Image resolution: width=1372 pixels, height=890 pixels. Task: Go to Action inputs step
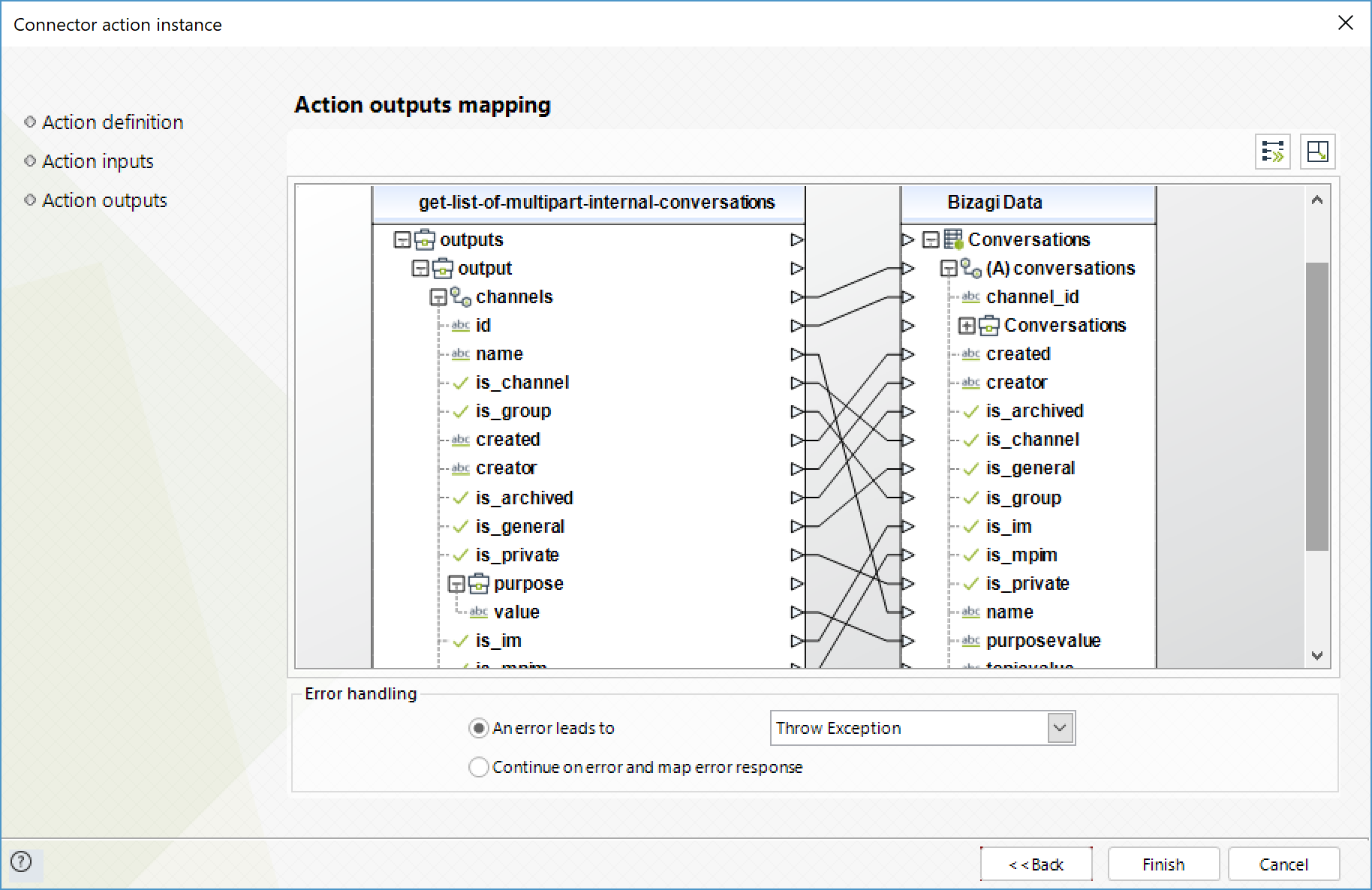tap(98, 161)
